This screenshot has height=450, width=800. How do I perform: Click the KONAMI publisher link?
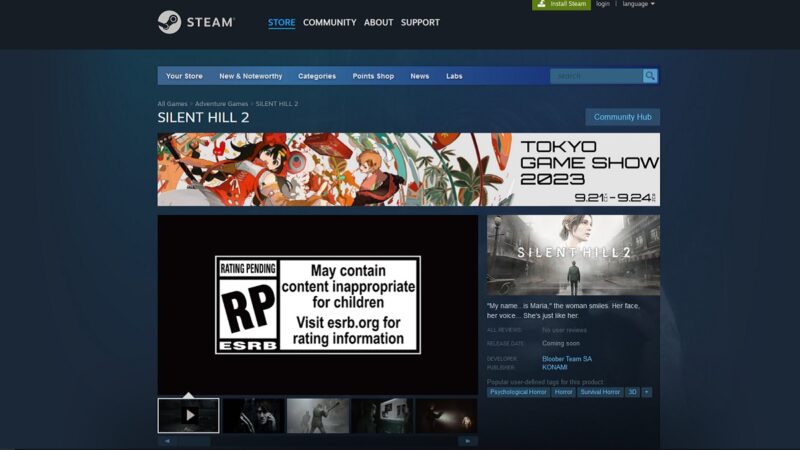555,367
